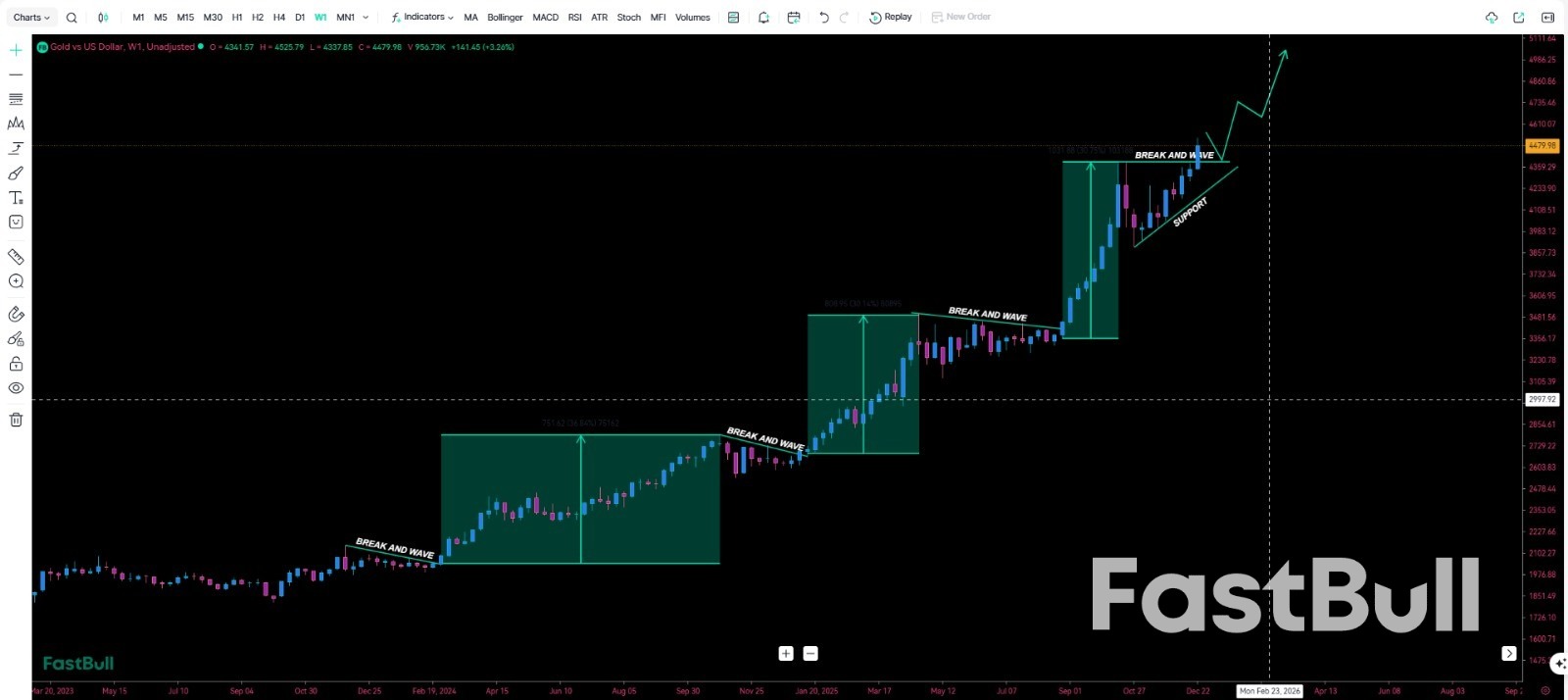Create a price alert with the bell icon

tap(763, 17)
